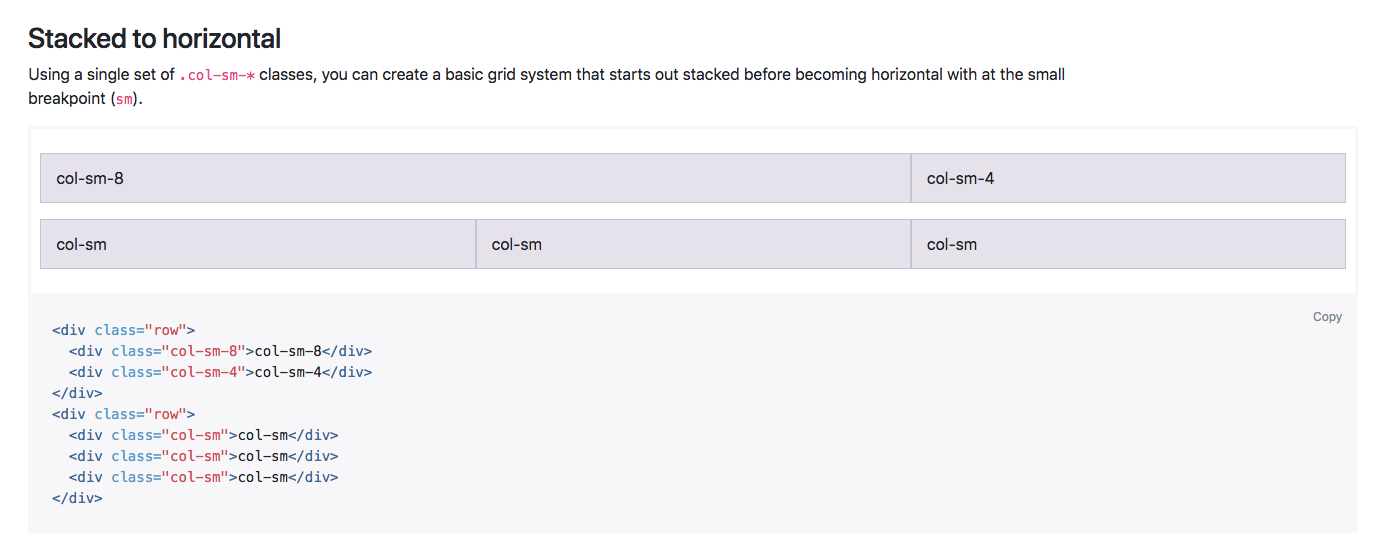Image resolution: width=1377 pixels, height=546 pixels.
Task: Click the "sm" inline code in parentheses
Action: click(x=124, y=99)
